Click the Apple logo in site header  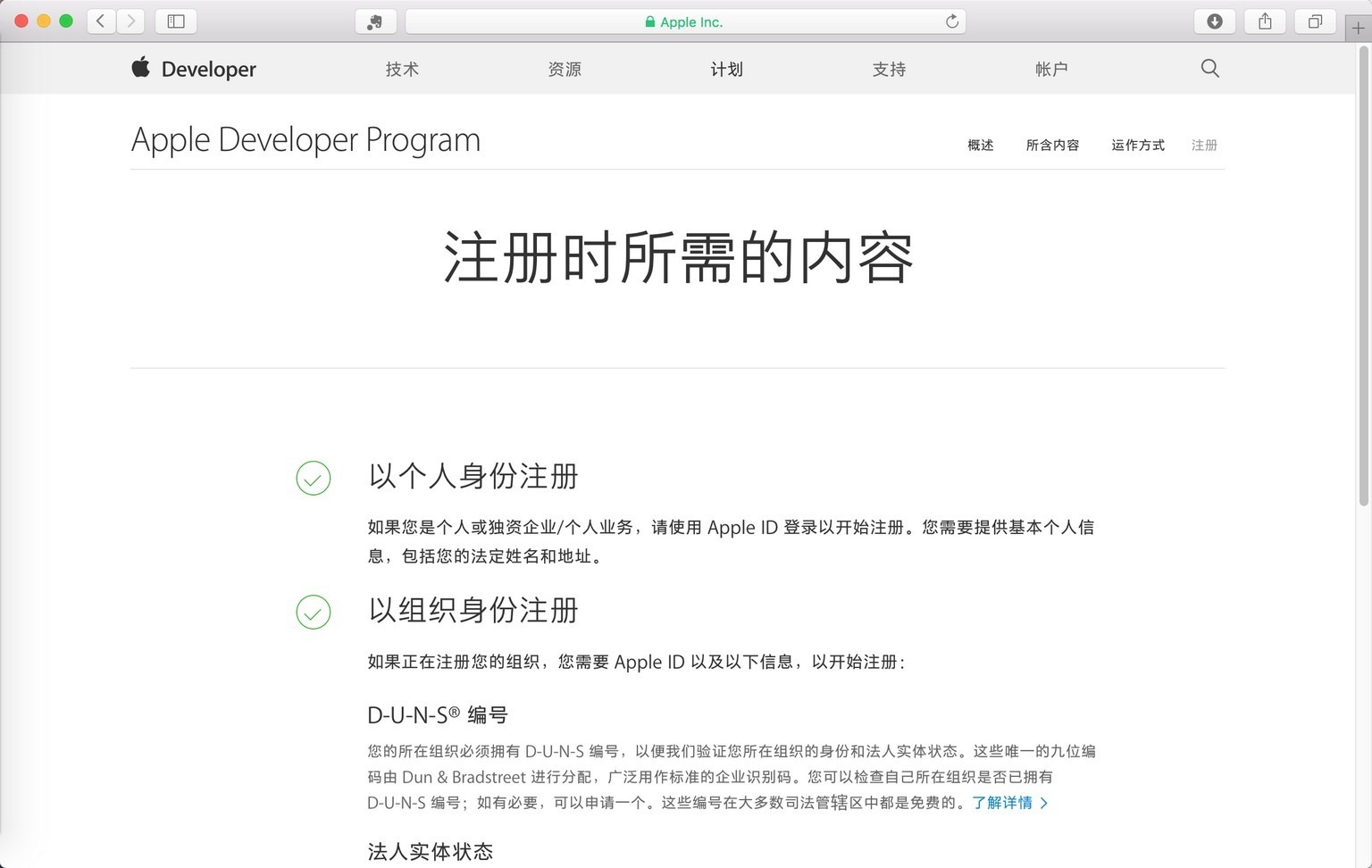141,67
